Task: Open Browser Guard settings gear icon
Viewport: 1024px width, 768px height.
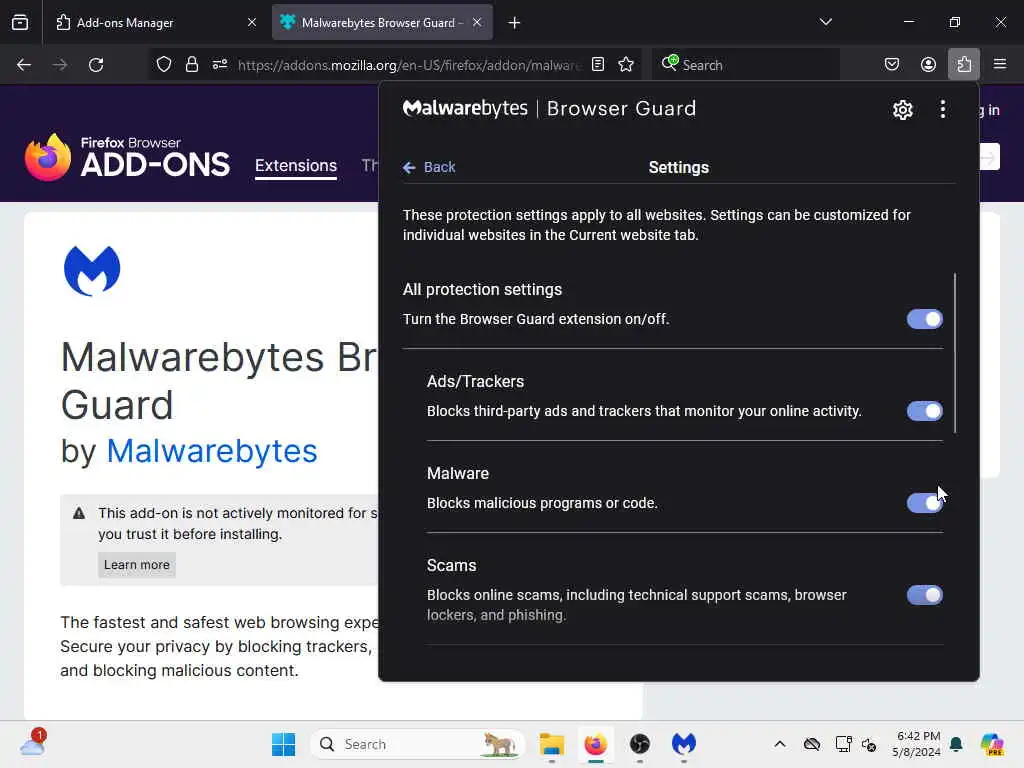Action: coord(903,110)
